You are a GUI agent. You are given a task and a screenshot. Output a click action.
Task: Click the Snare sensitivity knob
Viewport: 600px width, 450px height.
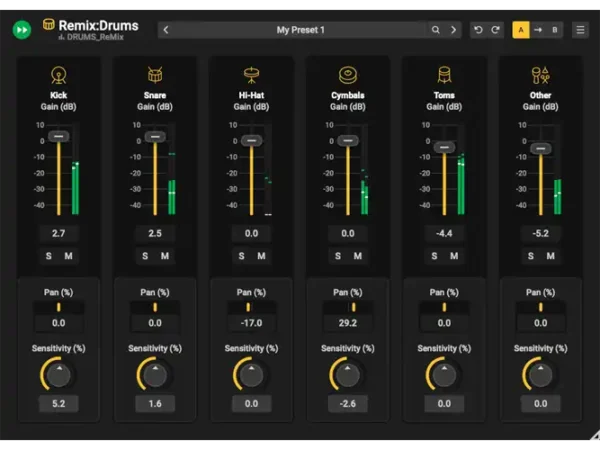[155, 375]
